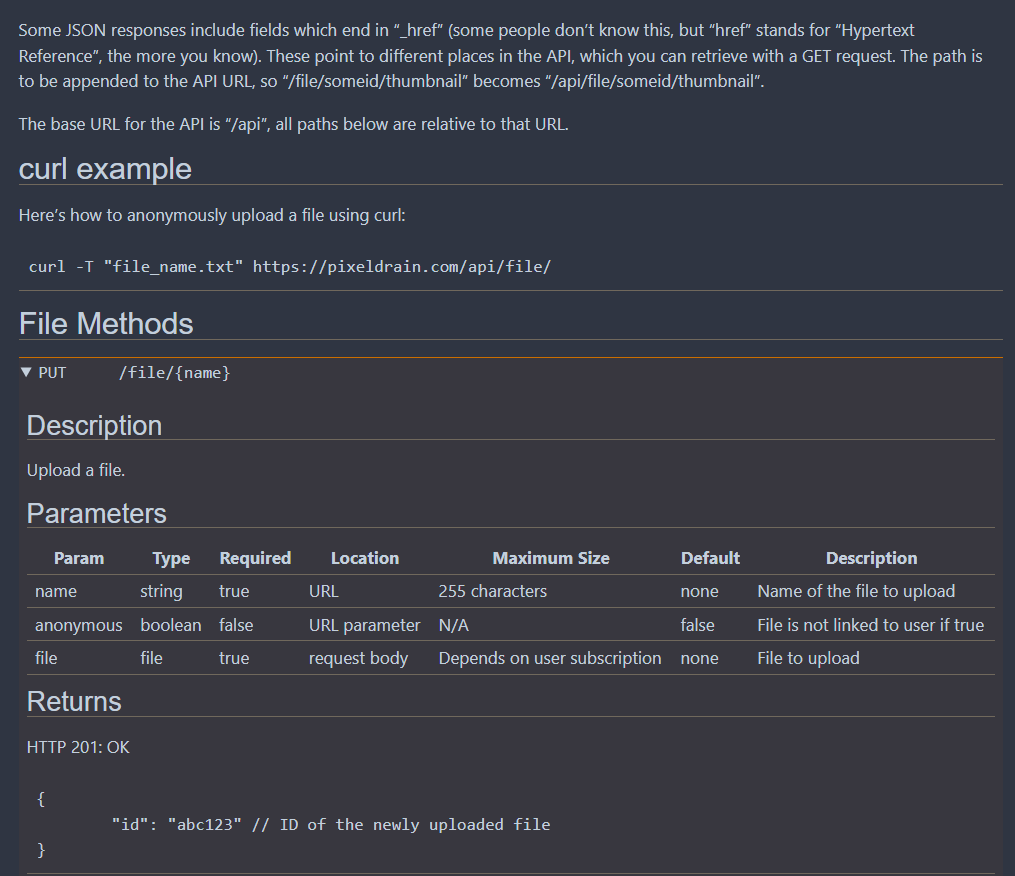This screenshot has height=876, width=1015.
Task: Click the "File Methods" heading
Action: [106, 323]
